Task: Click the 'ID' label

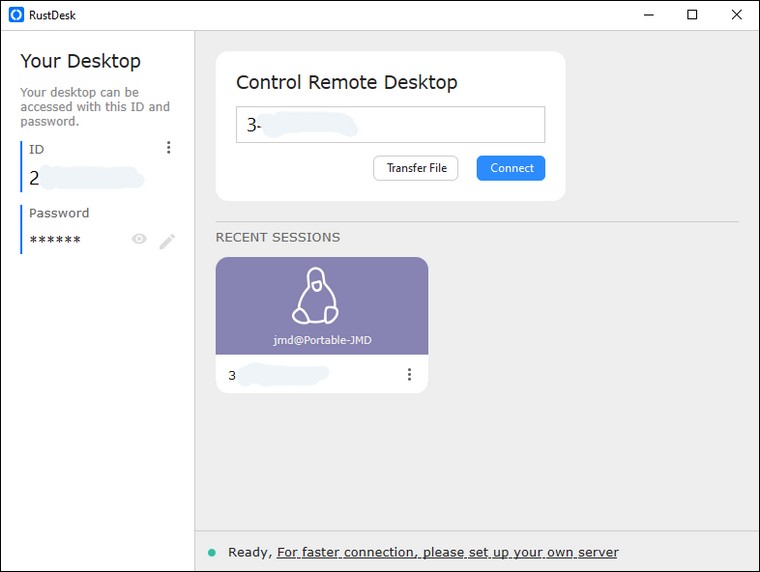Action: pos(36,149)
